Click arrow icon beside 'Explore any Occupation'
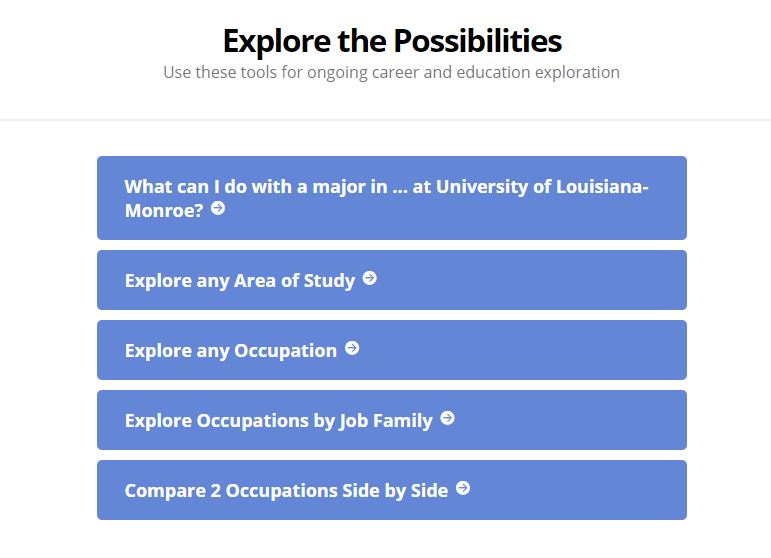771x558 pixels. [352, 348]
